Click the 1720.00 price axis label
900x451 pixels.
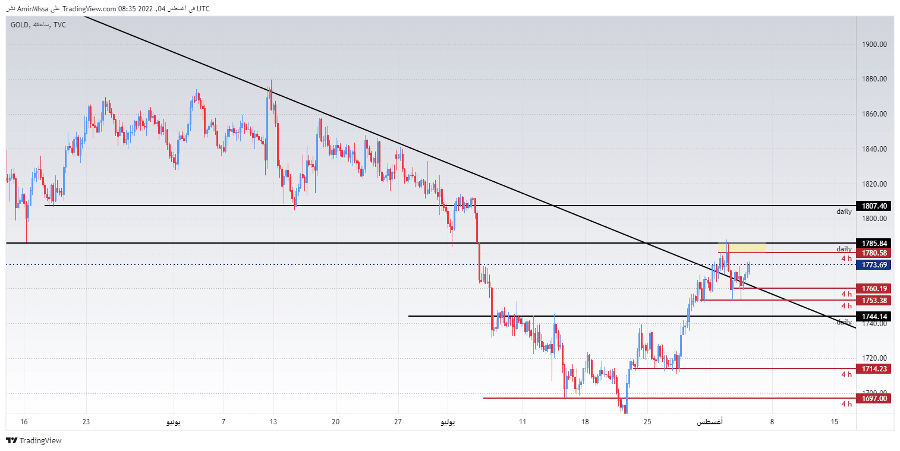click(872, 359)
